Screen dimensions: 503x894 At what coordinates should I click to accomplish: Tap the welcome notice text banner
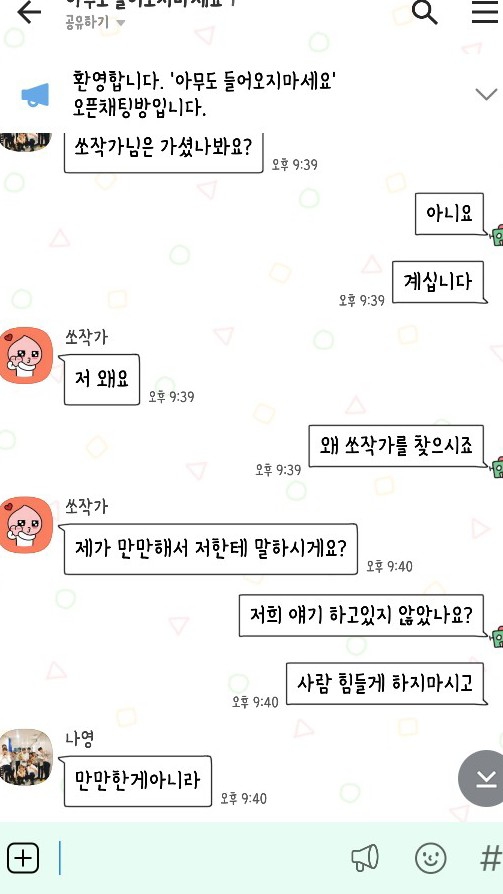tap(203, 93)
